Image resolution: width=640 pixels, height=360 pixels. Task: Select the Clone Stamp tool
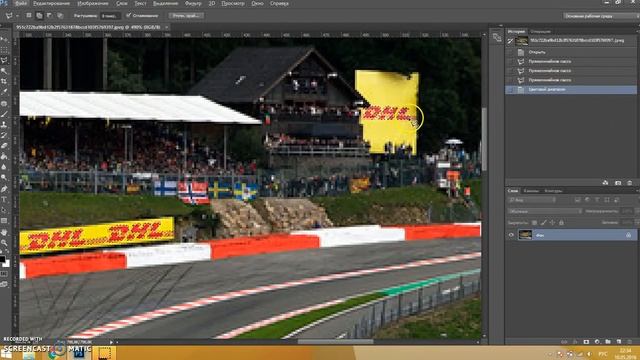(4, 125)
